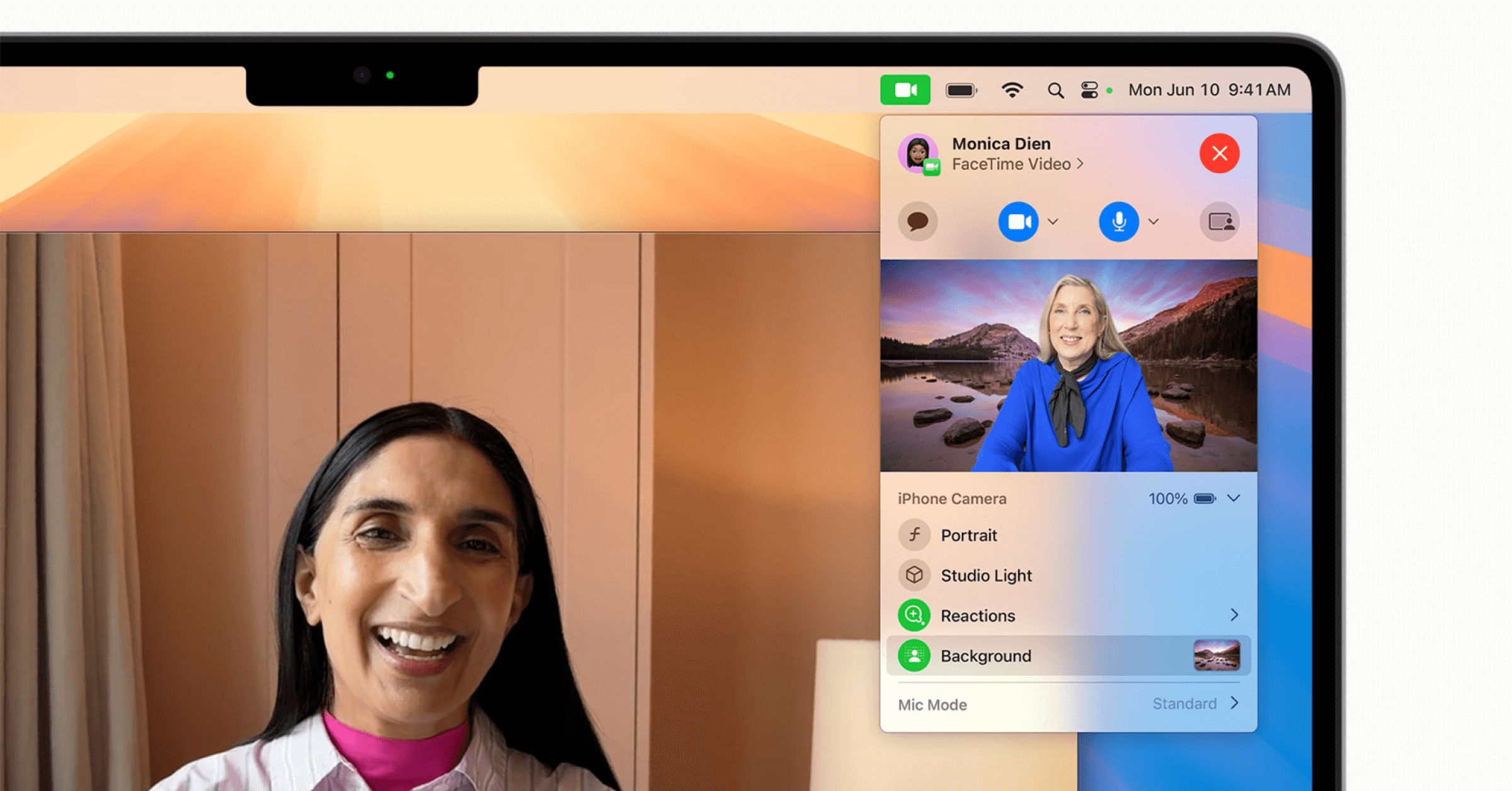
Task: Mute the blue microphone button
Action: (1119, 222)
